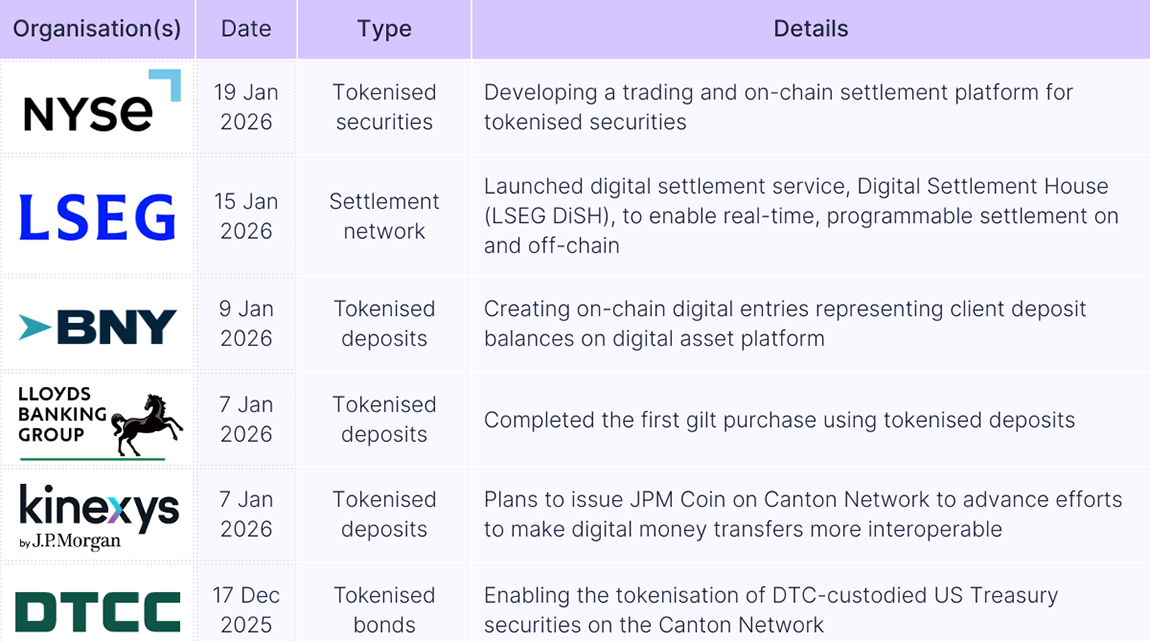Select the 19 Jan 2026 date cell
Image resolution: width=1150 pixels, height=641 pixels.
[246, 107]
